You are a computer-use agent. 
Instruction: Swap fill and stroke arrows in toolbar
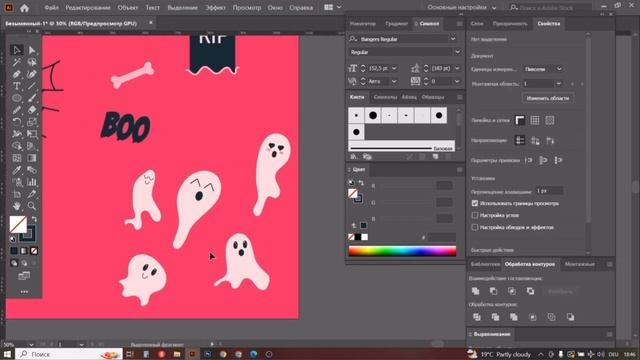[x=34, y=219]
